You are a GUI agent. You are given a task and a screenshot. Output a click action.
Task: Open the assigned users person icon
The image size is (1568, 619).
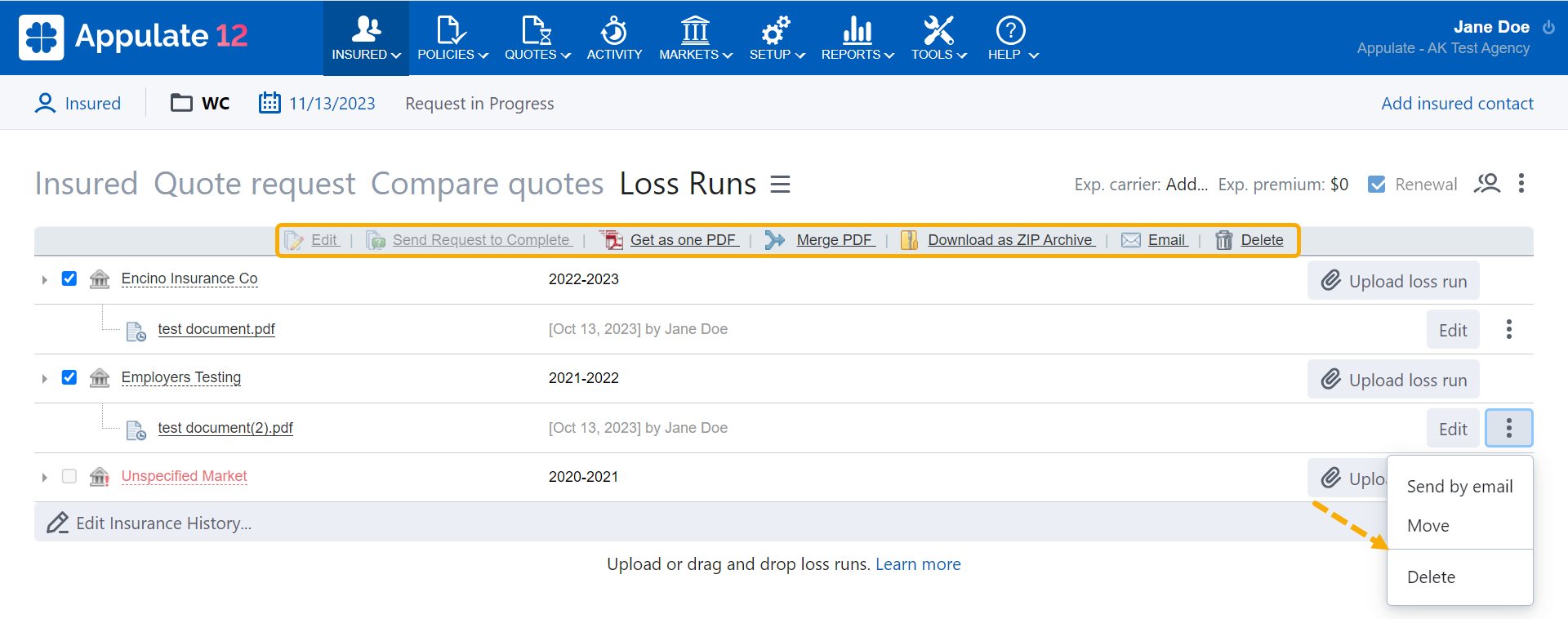coord(1487,184)
